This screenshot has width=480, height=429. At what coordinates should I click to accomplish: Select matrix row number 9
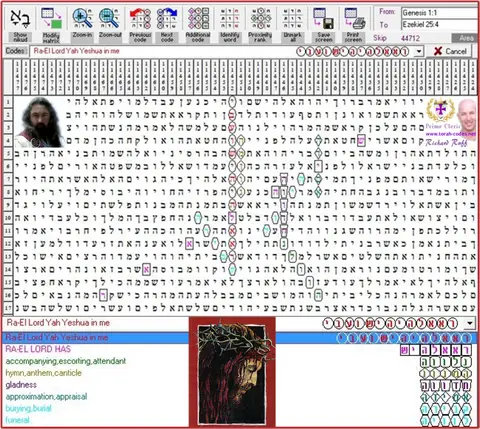coord(8,205)
